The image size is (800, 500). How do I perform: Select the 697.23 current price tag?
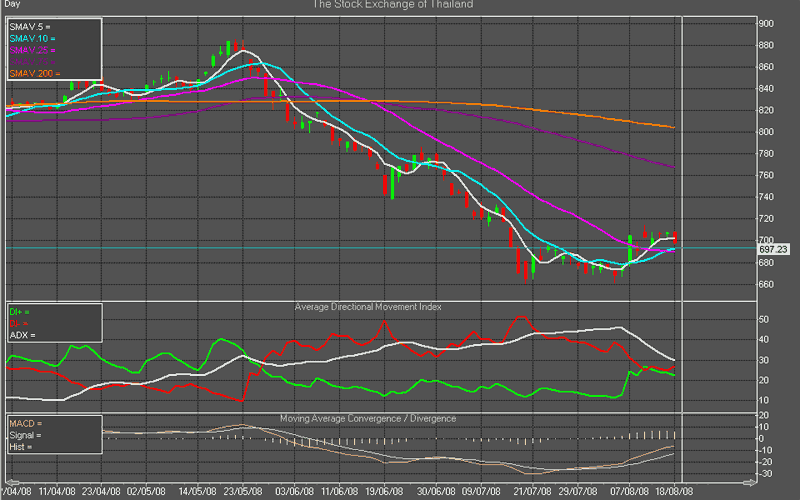coord(773,249)
